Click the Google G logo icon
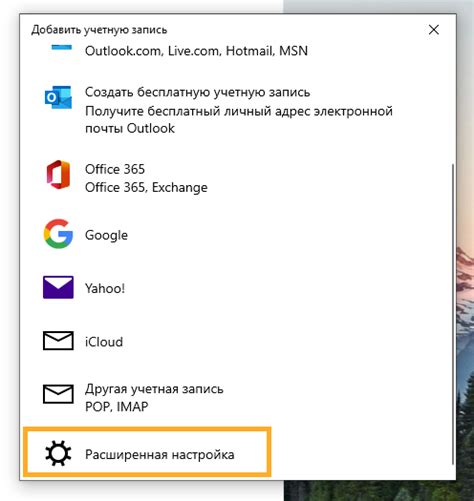Image resolution: width=474 pixels, height=501 pixels. click(58, 234)
